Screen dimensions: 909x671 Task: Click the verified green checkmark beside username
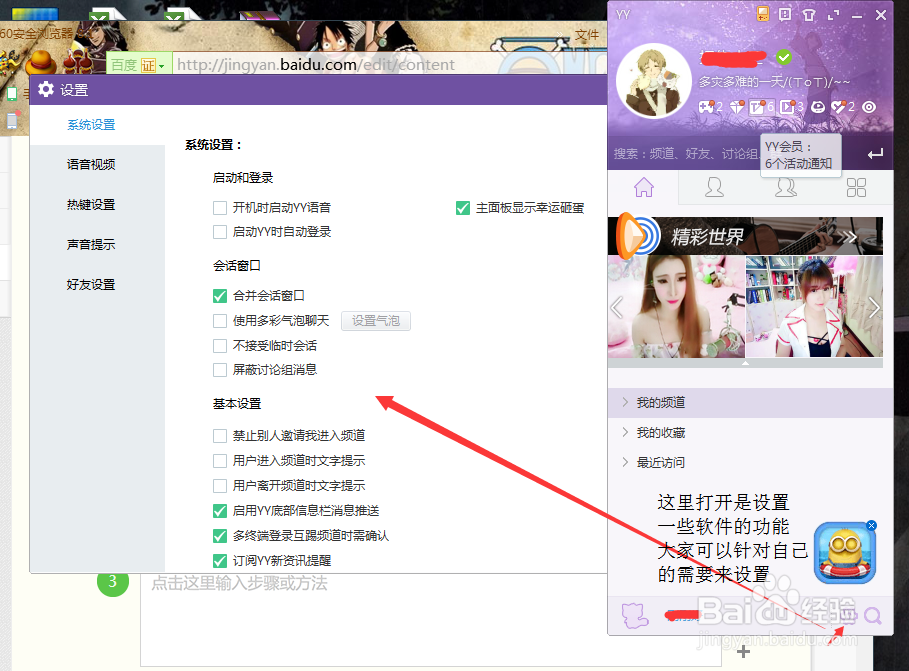(784, 57)
